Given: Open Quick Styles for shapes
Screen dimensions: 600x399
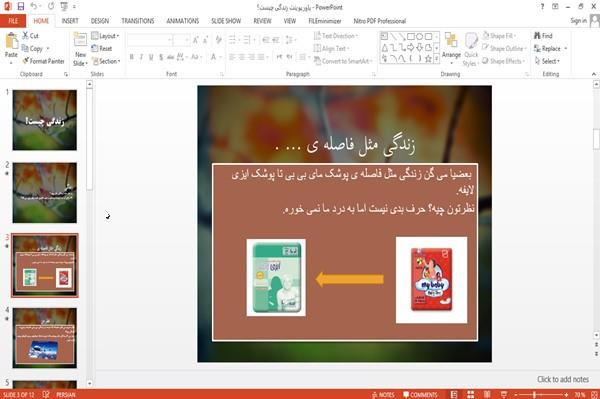Looking at the screenshot, I should pyautogui.click(x=471, y=49).
